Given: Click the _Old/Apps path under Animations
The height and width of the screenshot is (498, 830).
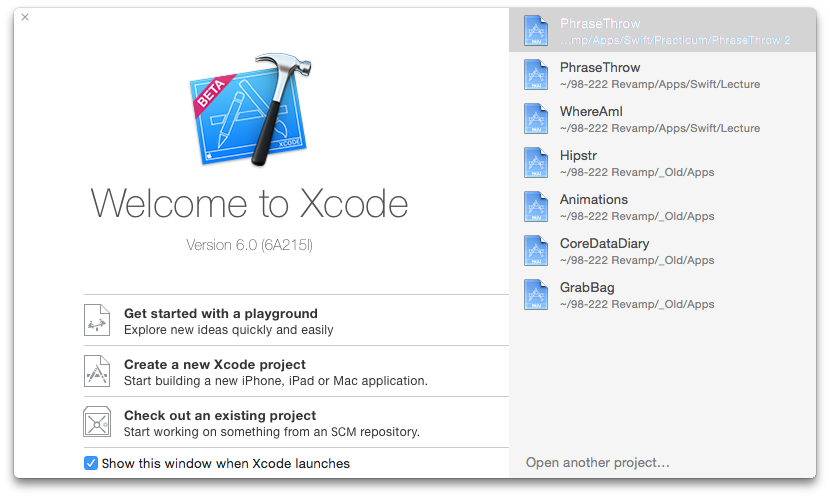Looking at the screenshot, I should 637,216.
